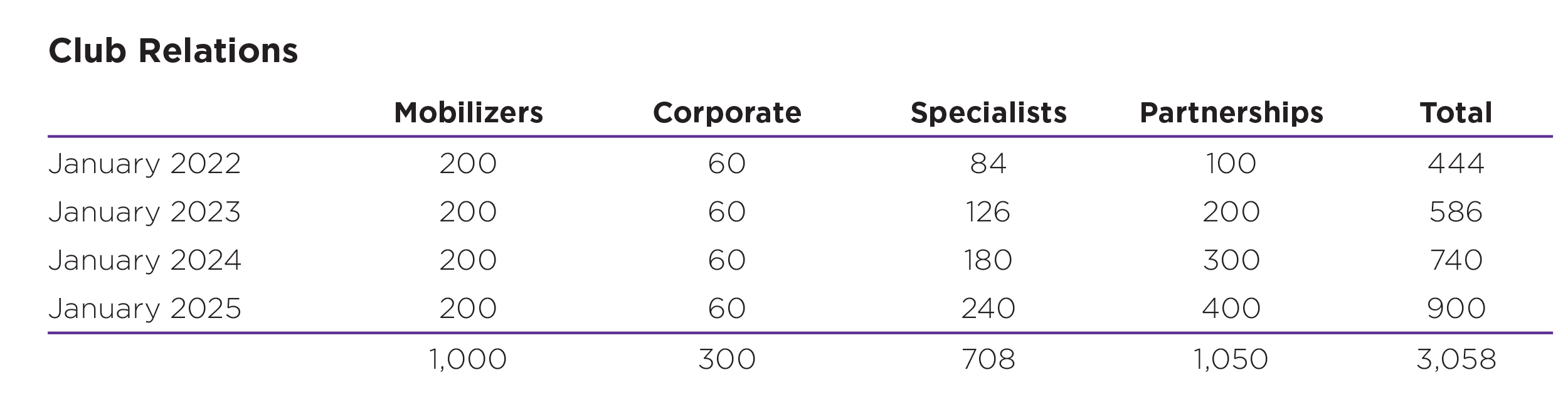Select the Mobilizers column sum 1,000
1568x419 pixels.
point(469,360)
